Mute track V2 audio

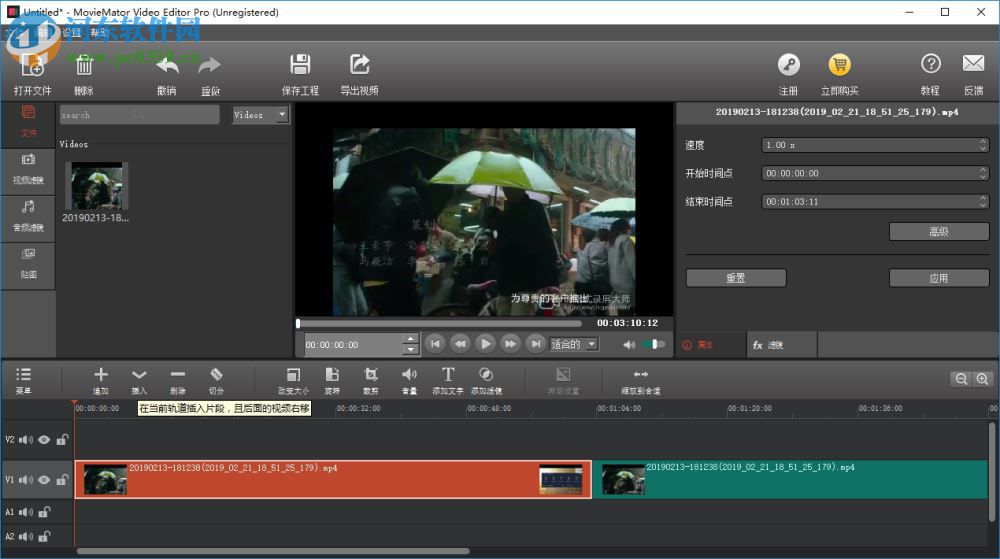(x=26, y=440)
